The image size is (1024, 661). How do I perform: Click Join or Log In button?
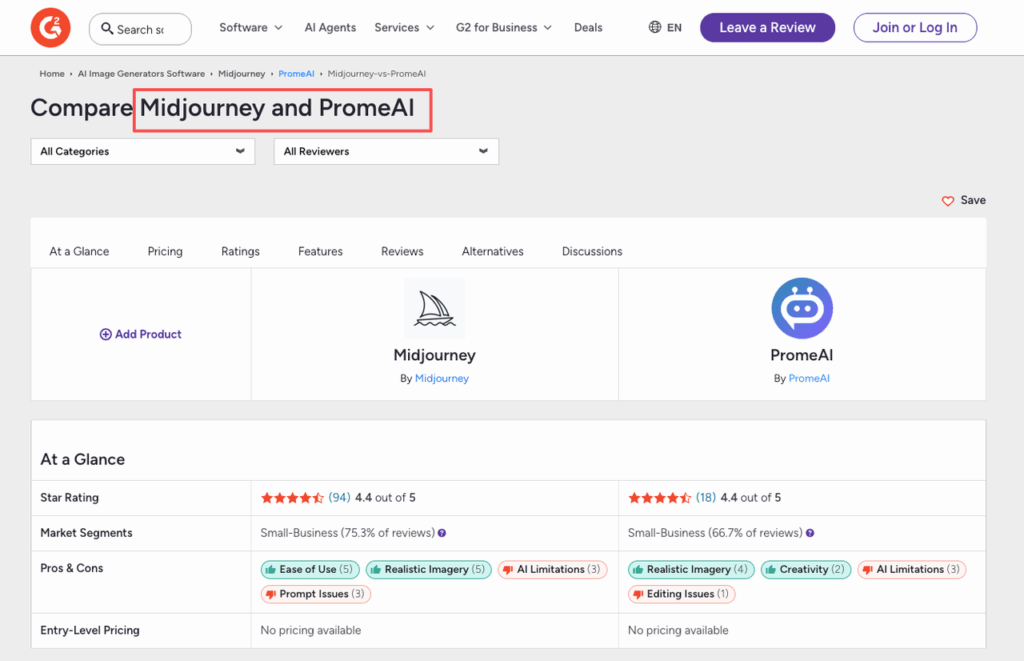point(915,27)
